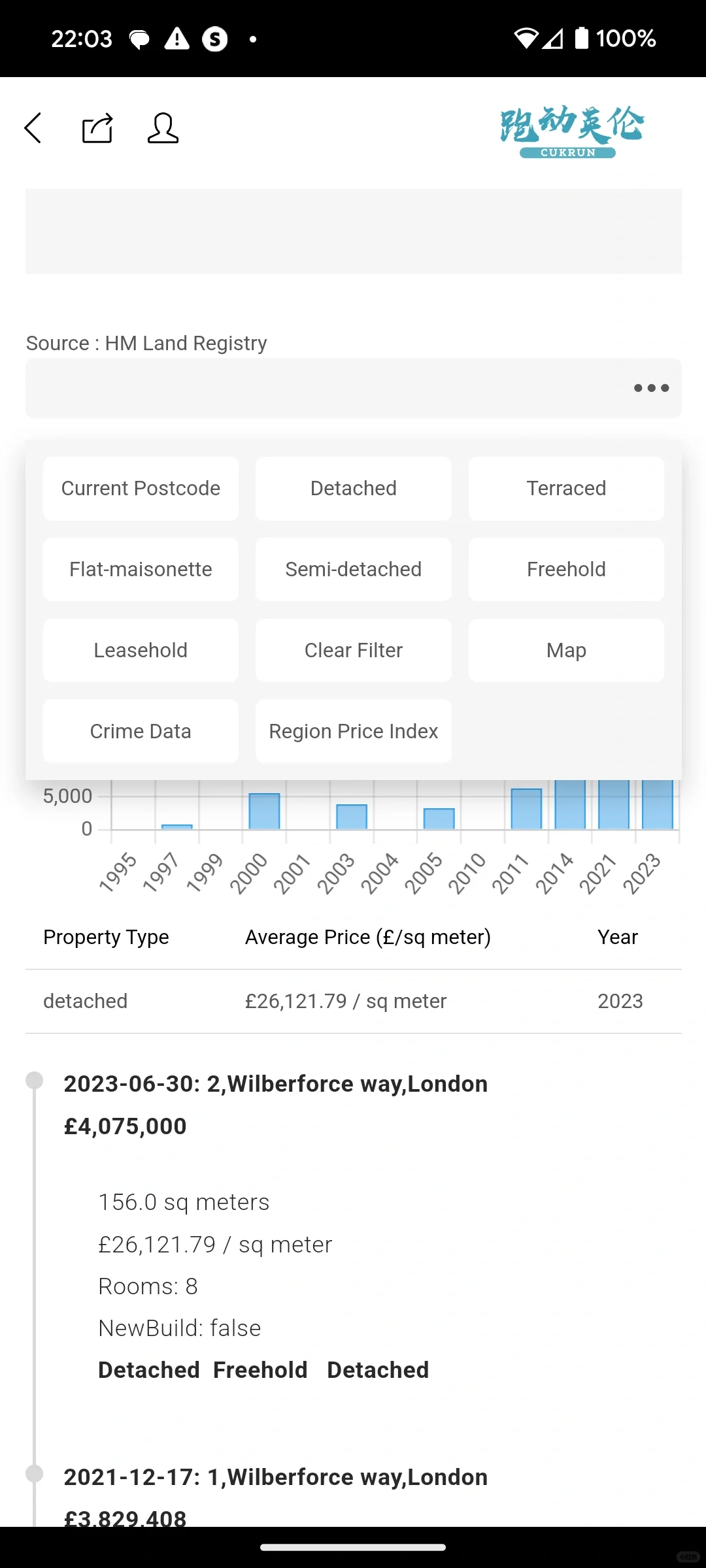Image resolution: width=706 pixels, height=1568 pixels.
Task: Open the 2,Wilberforce way sale entry
Action: tap(275, 1085)
